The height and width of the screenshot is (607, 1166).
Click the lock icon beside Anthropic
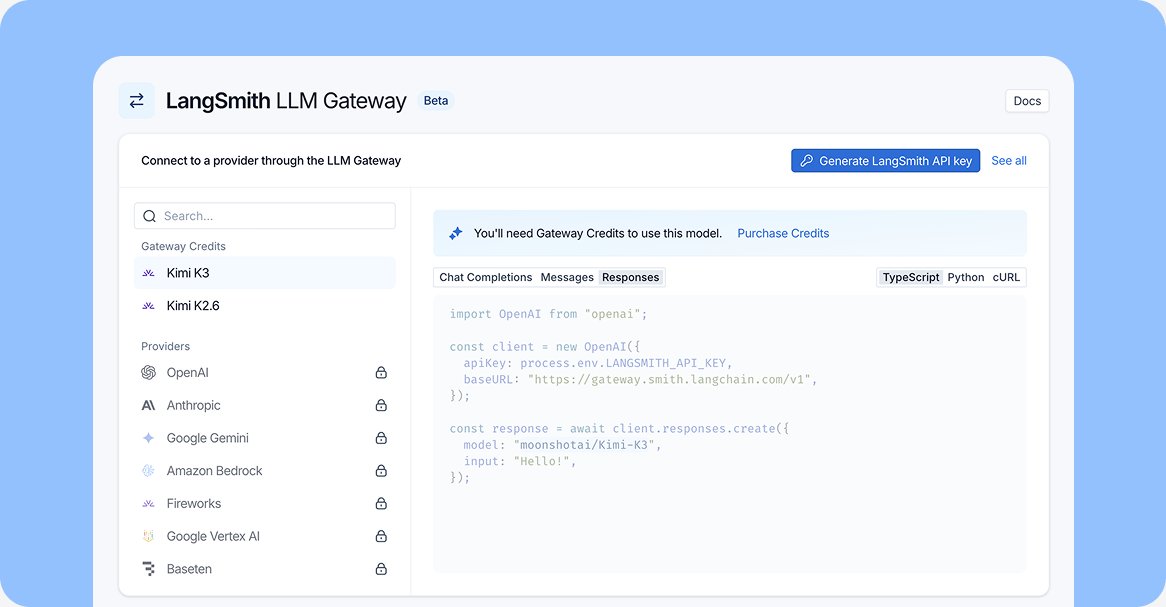click(381, 405)
